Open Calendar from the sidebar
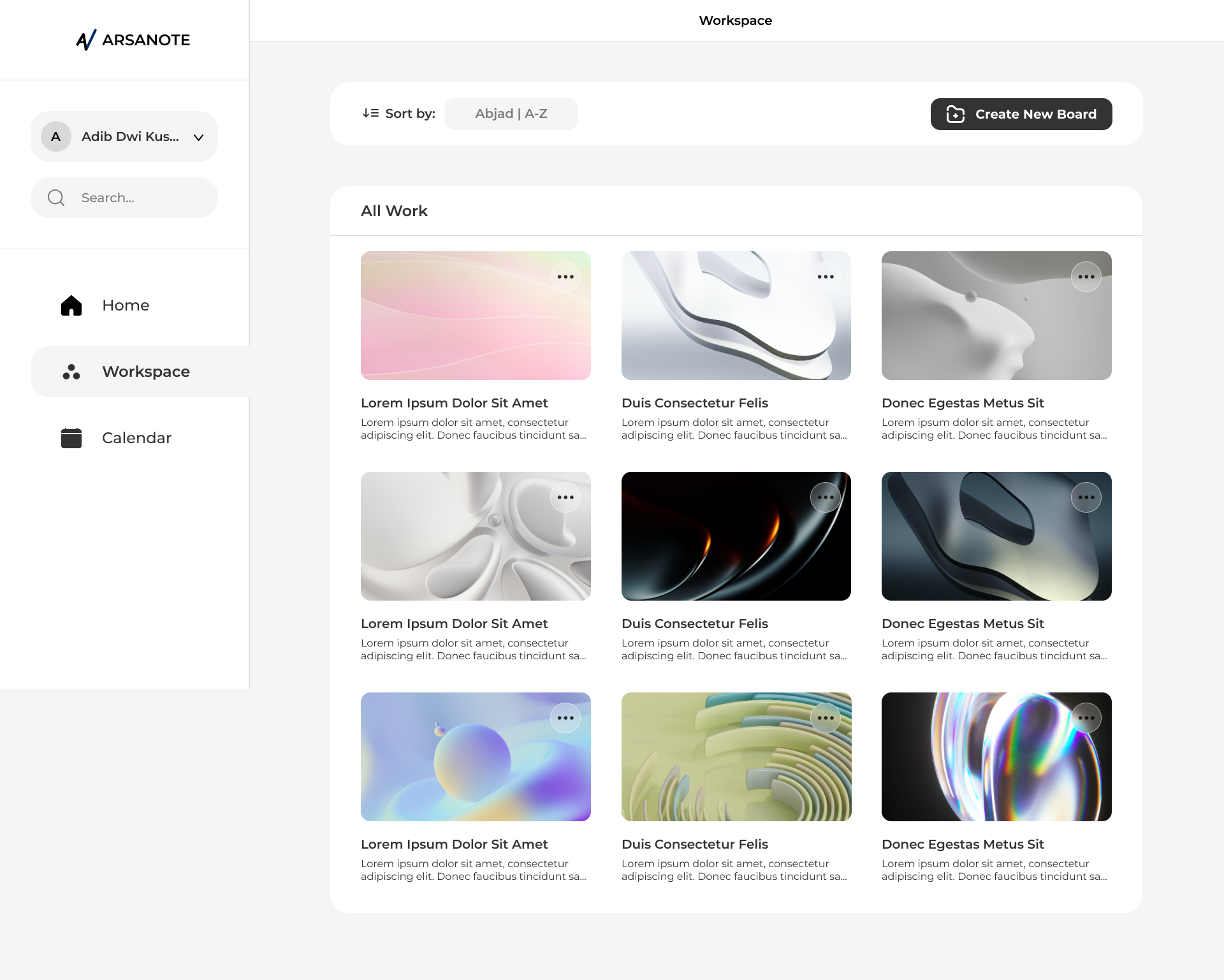Screen dimensions: 1224x980 point(136,438)
